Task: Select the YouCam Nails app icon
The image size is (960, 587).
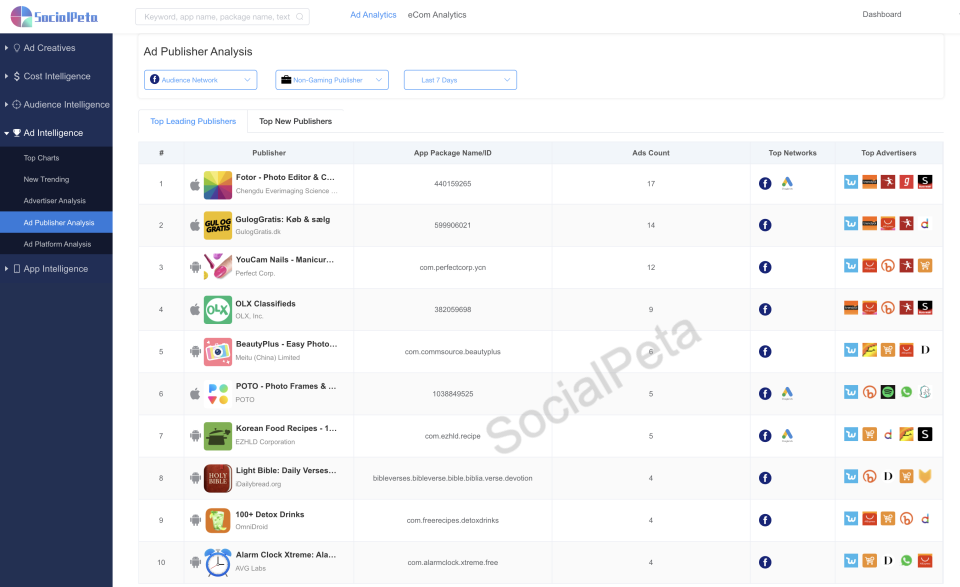Action: (217, 266)
